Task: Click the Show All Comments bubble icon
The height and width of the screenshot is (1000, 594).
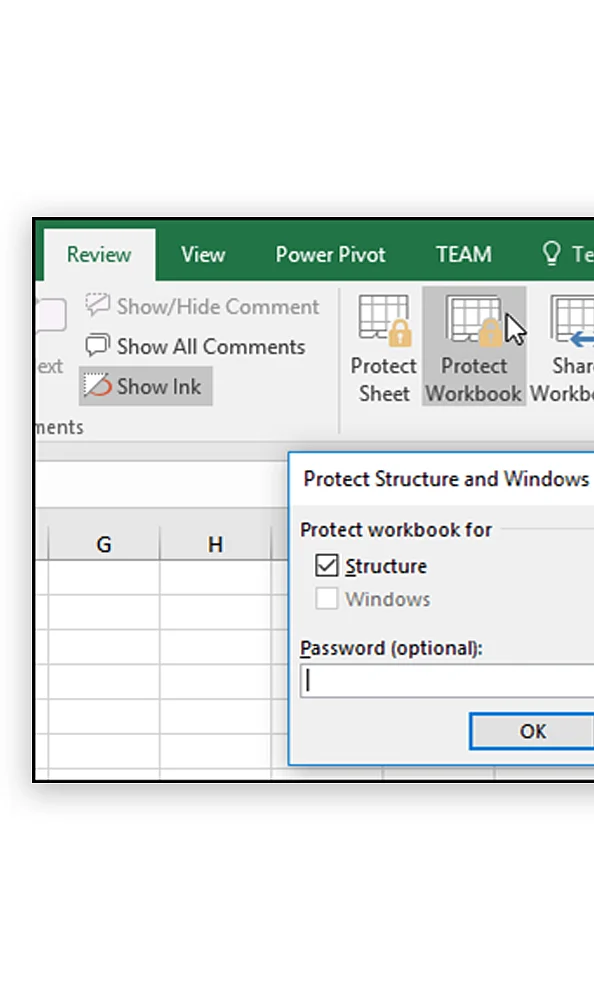Action: tap(98, 346)
